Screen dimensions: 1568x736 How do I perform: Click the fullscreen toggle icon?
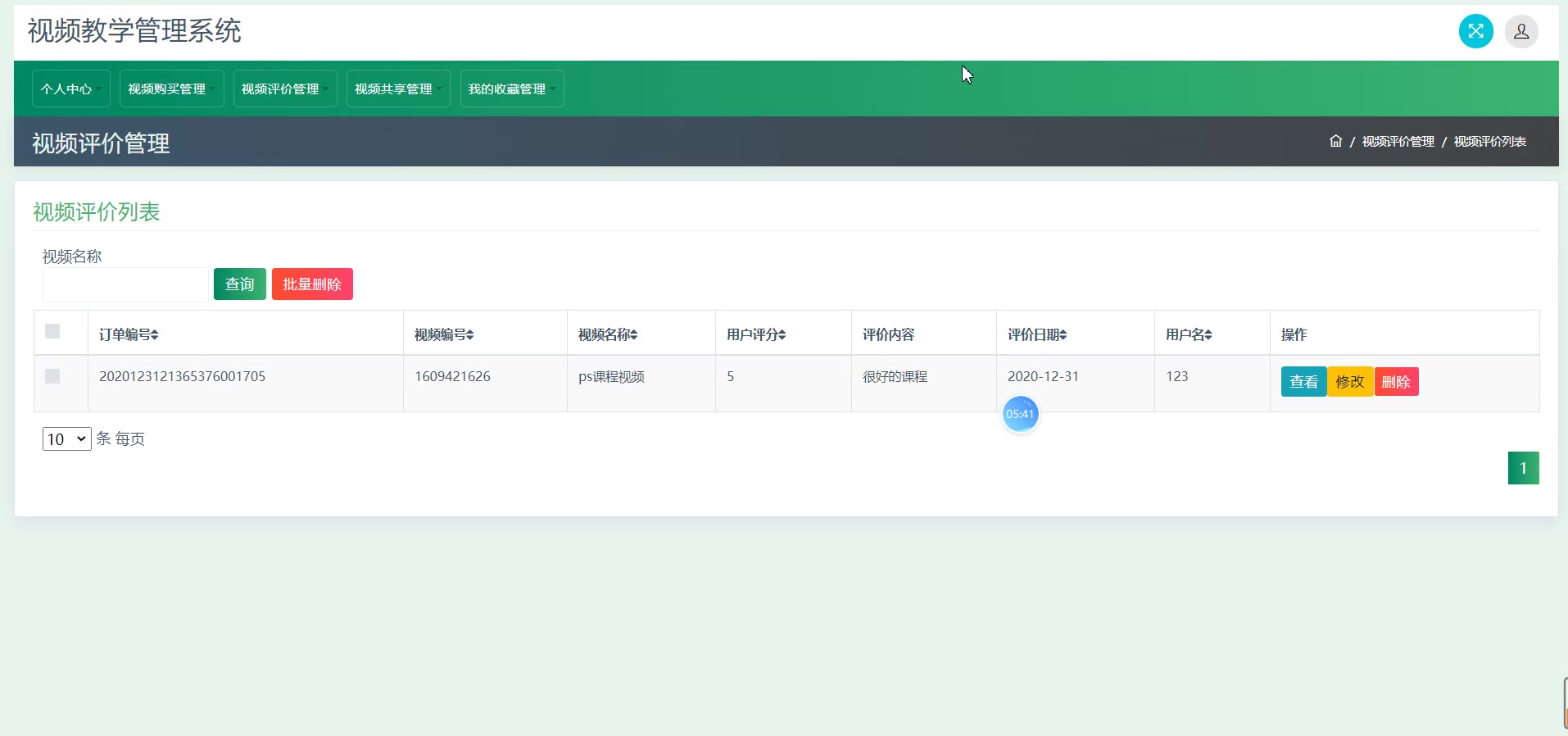coord(1475,32)
